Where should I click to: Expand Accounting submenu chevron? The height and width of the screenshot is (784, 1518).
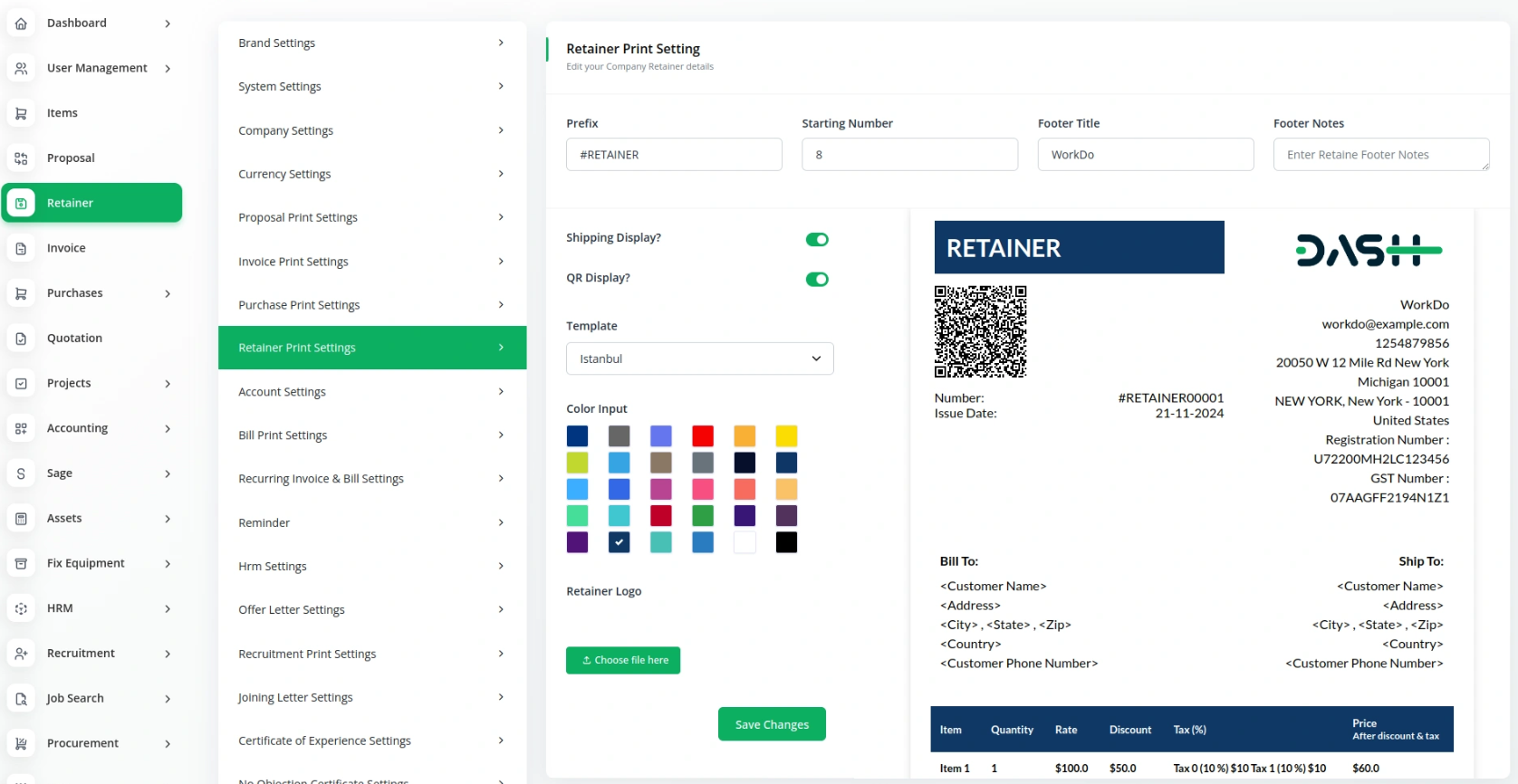pos(168,428)
